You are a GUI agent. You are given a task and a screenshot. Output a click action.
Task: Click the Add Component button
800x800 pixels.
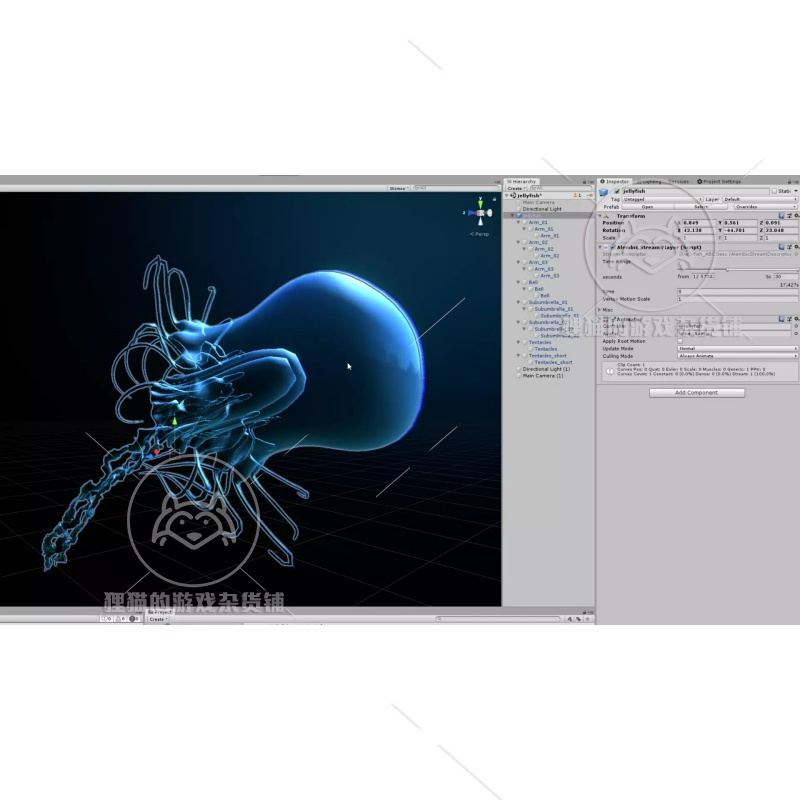[696, 393]
